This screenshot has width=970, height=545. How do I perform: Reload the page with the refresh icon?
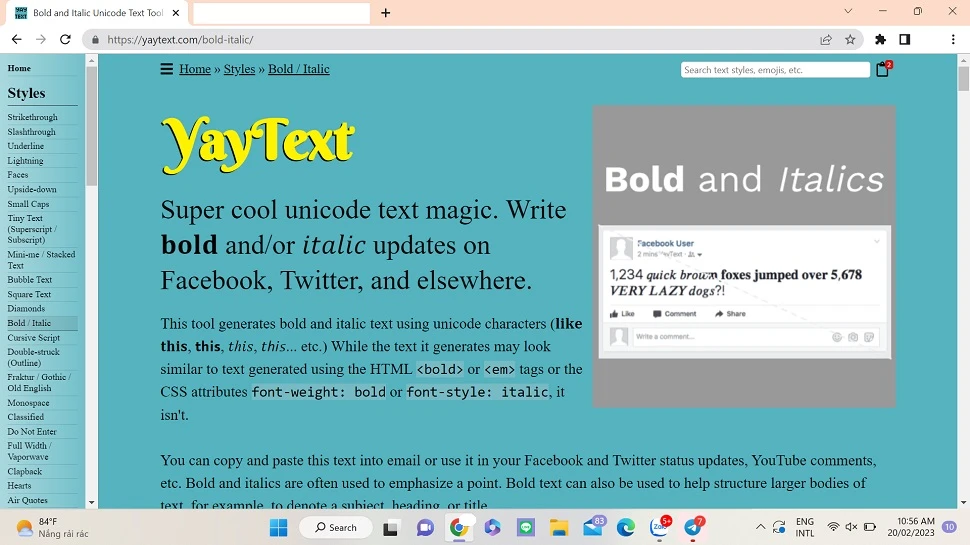tap(65, 40)
